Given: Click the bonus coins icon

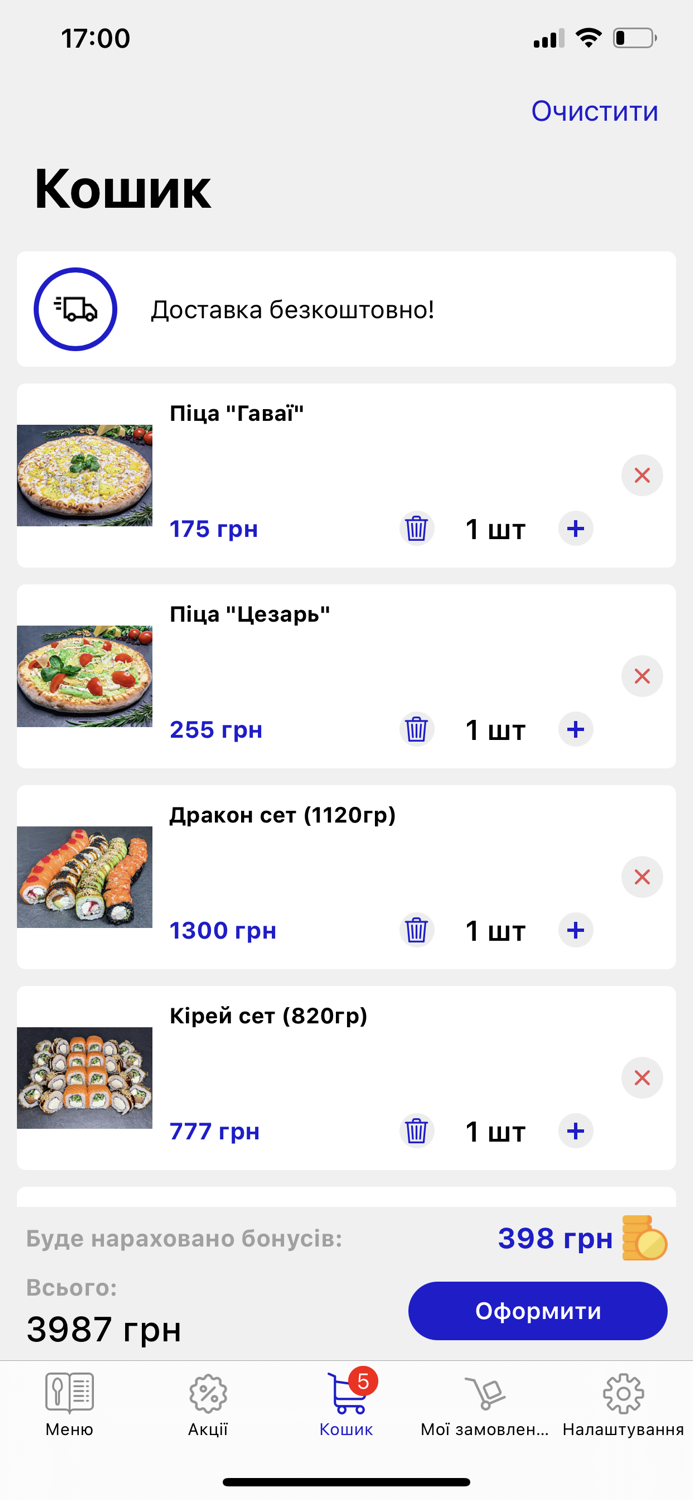Looking at the screenshot, I should pyautogui.click(x=646, y=1238).
